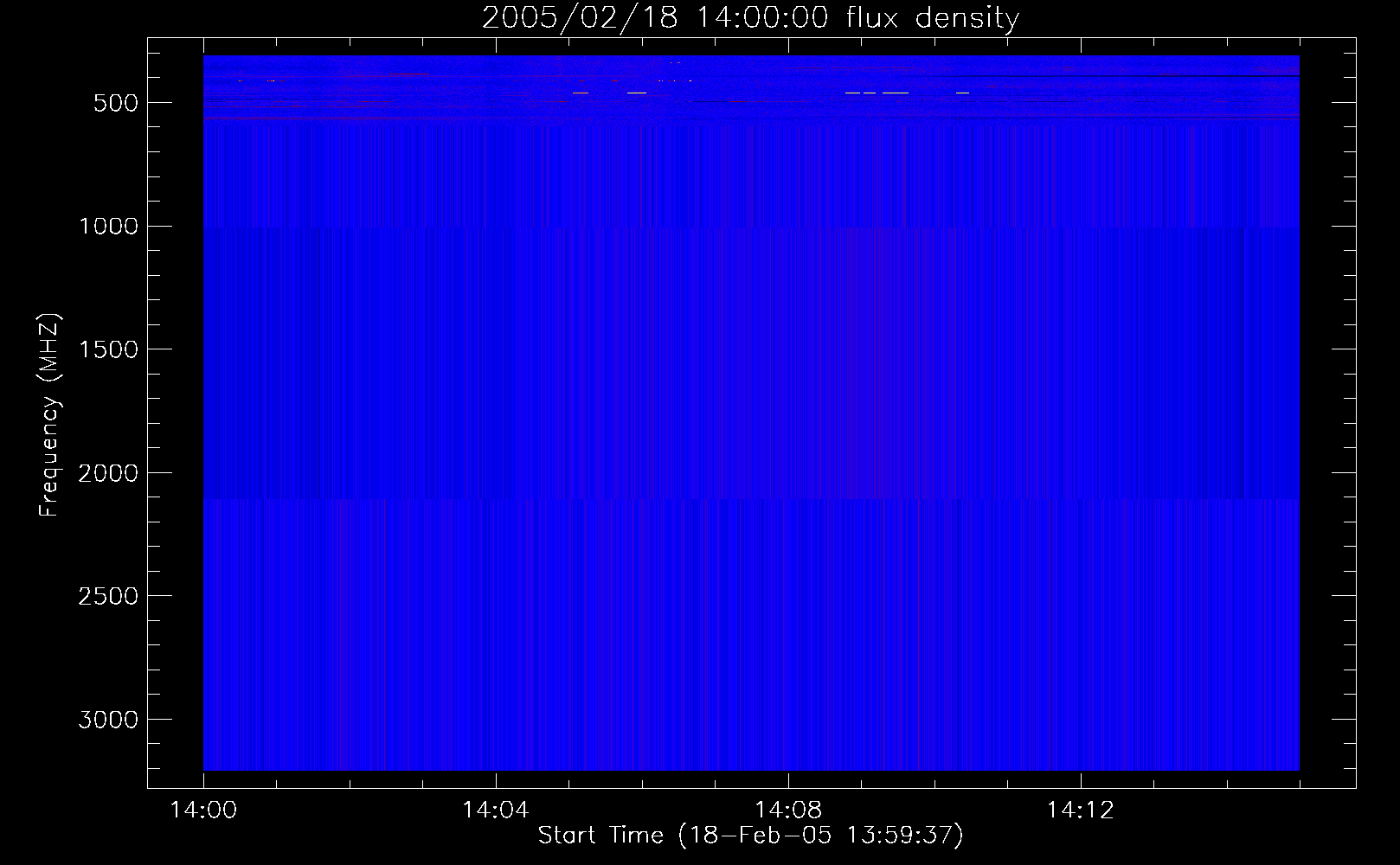This screenshot has height=865, width=1400.
Task: Click the 14:08 time tick label
Action: 787,811
